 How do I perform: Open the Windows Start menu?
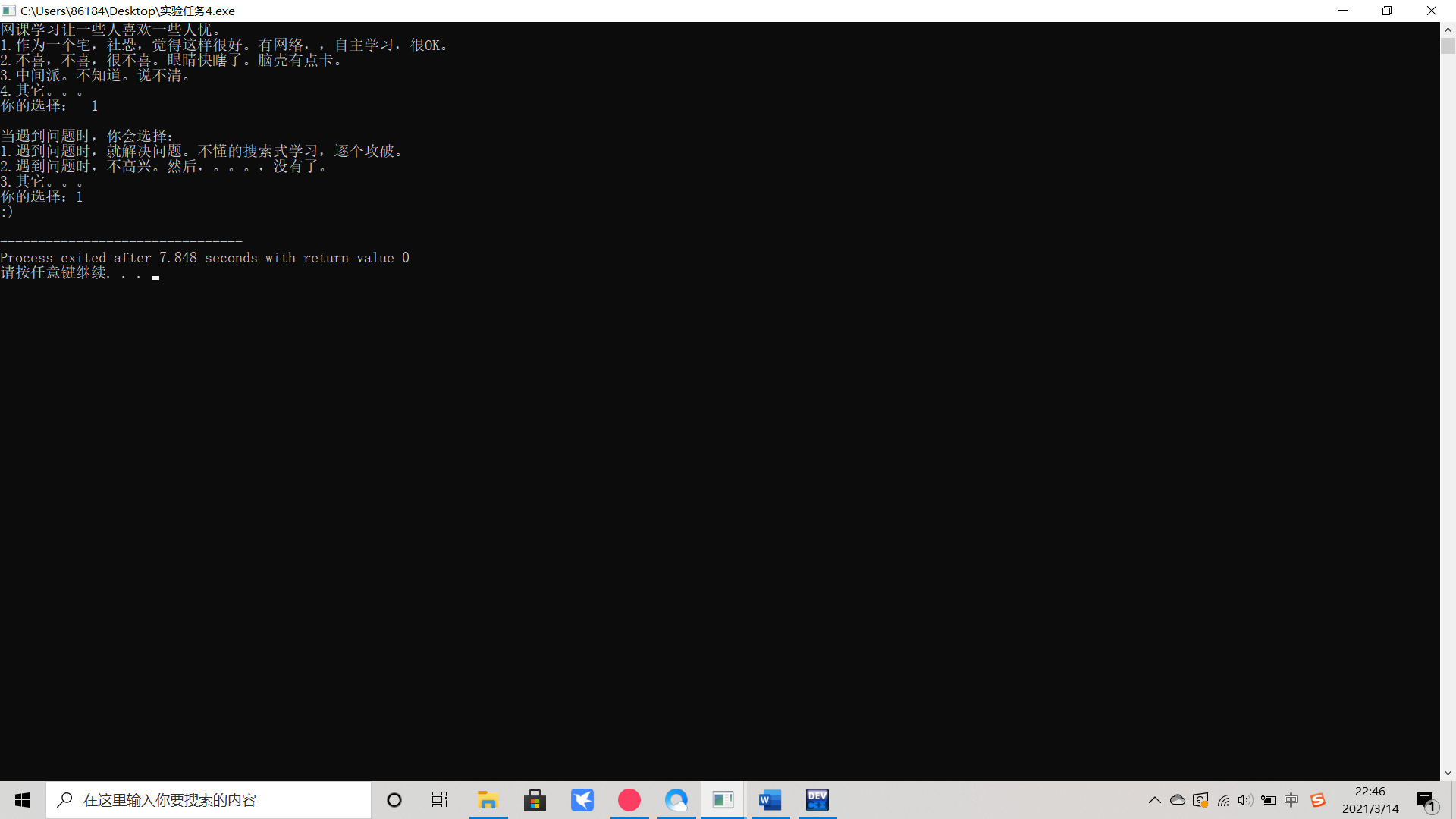click(23, 800)
